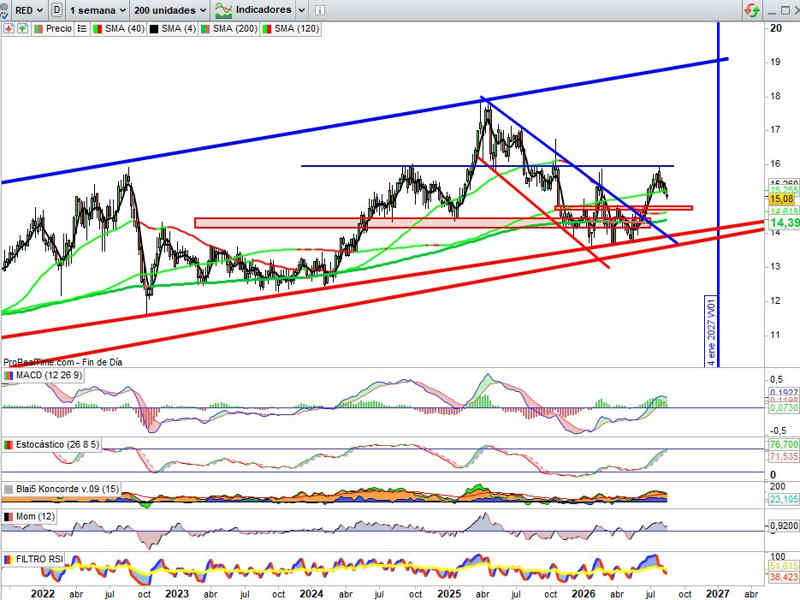Click the D detach window button
The image size is (800, 600).
coord(57,10)
